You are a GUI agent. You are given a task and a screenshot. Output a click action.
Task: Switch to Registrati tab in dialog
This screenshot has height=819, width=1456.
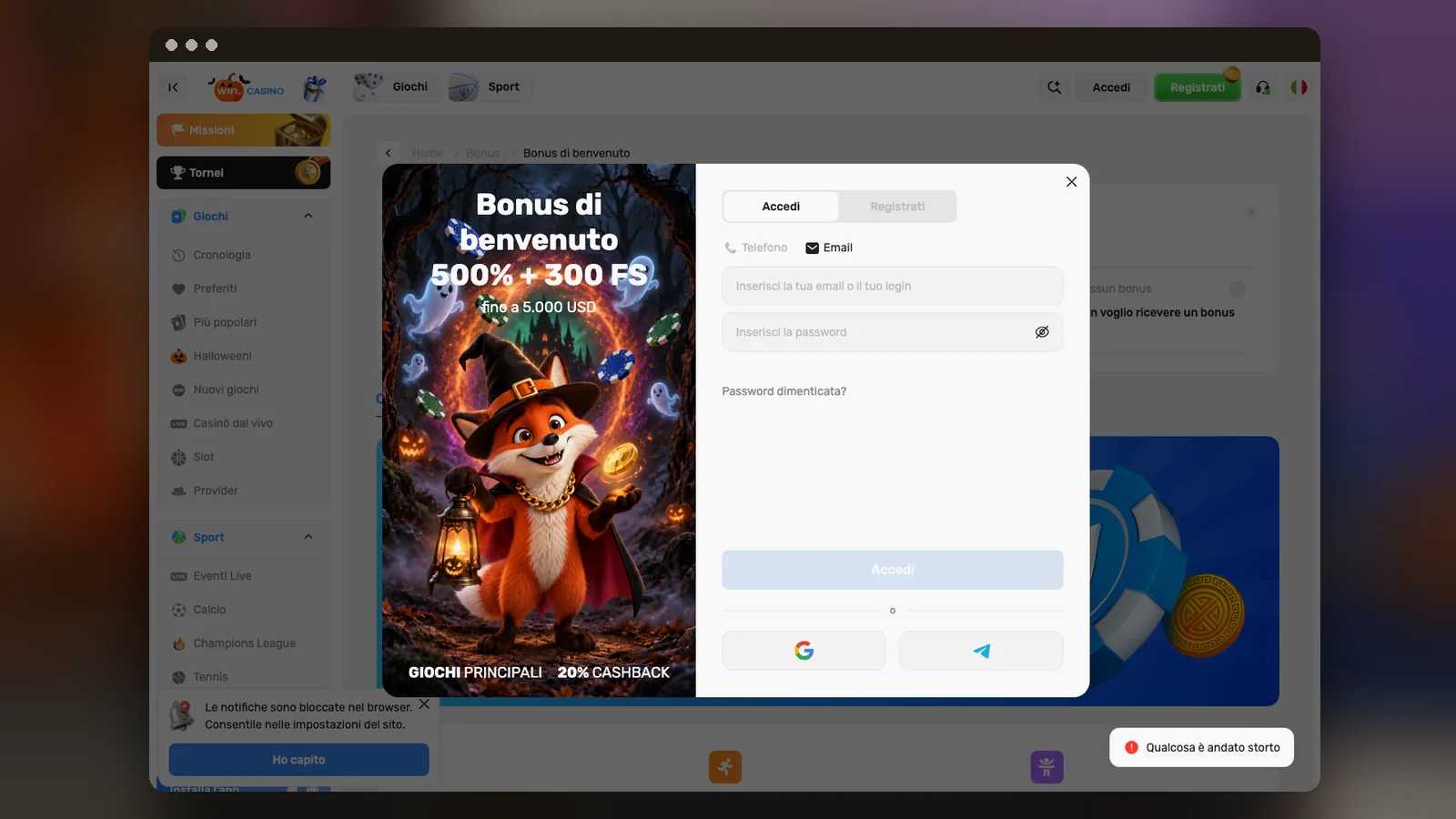pos(897,207)
